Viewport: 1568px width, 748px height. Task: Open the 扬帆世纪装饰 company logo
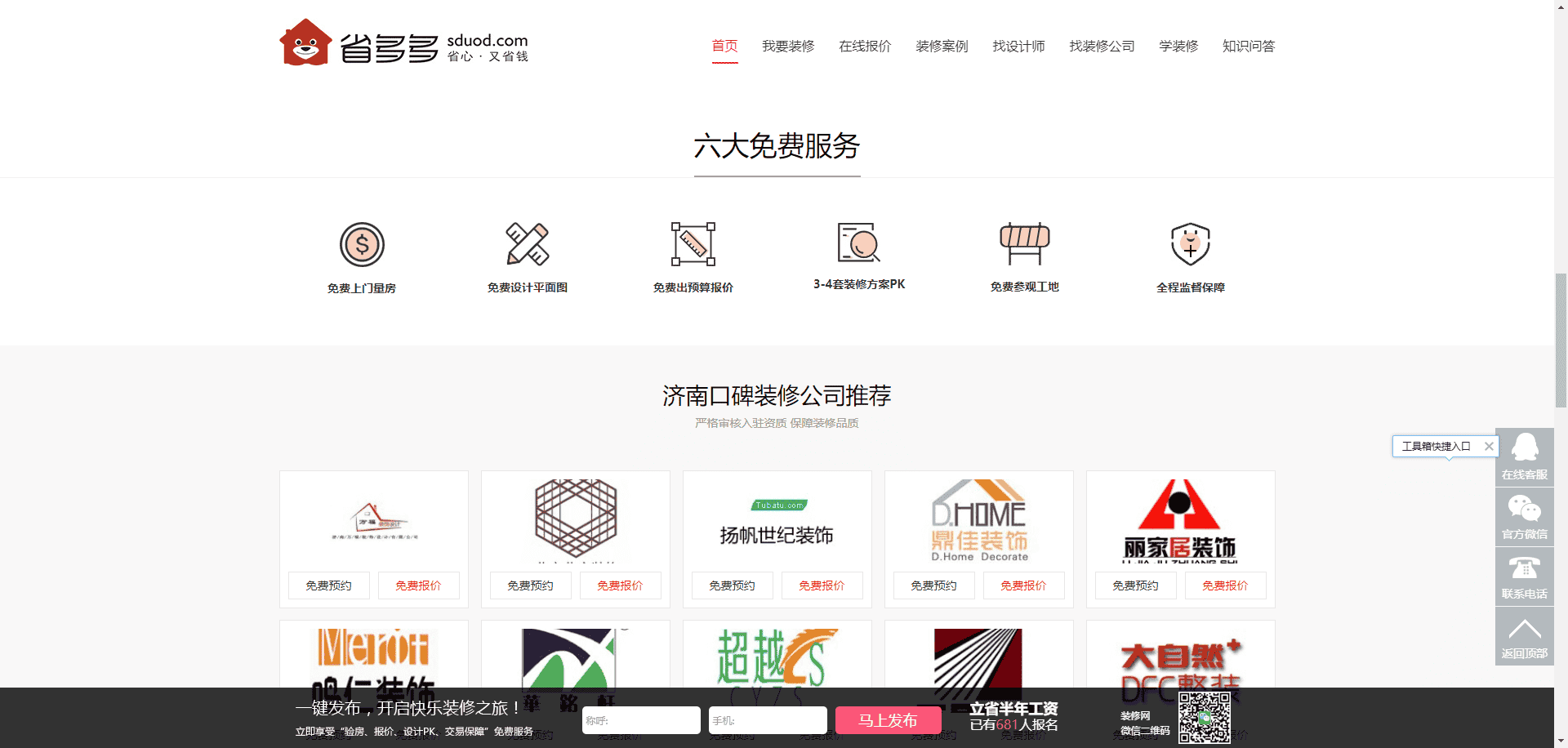(777, 522)
